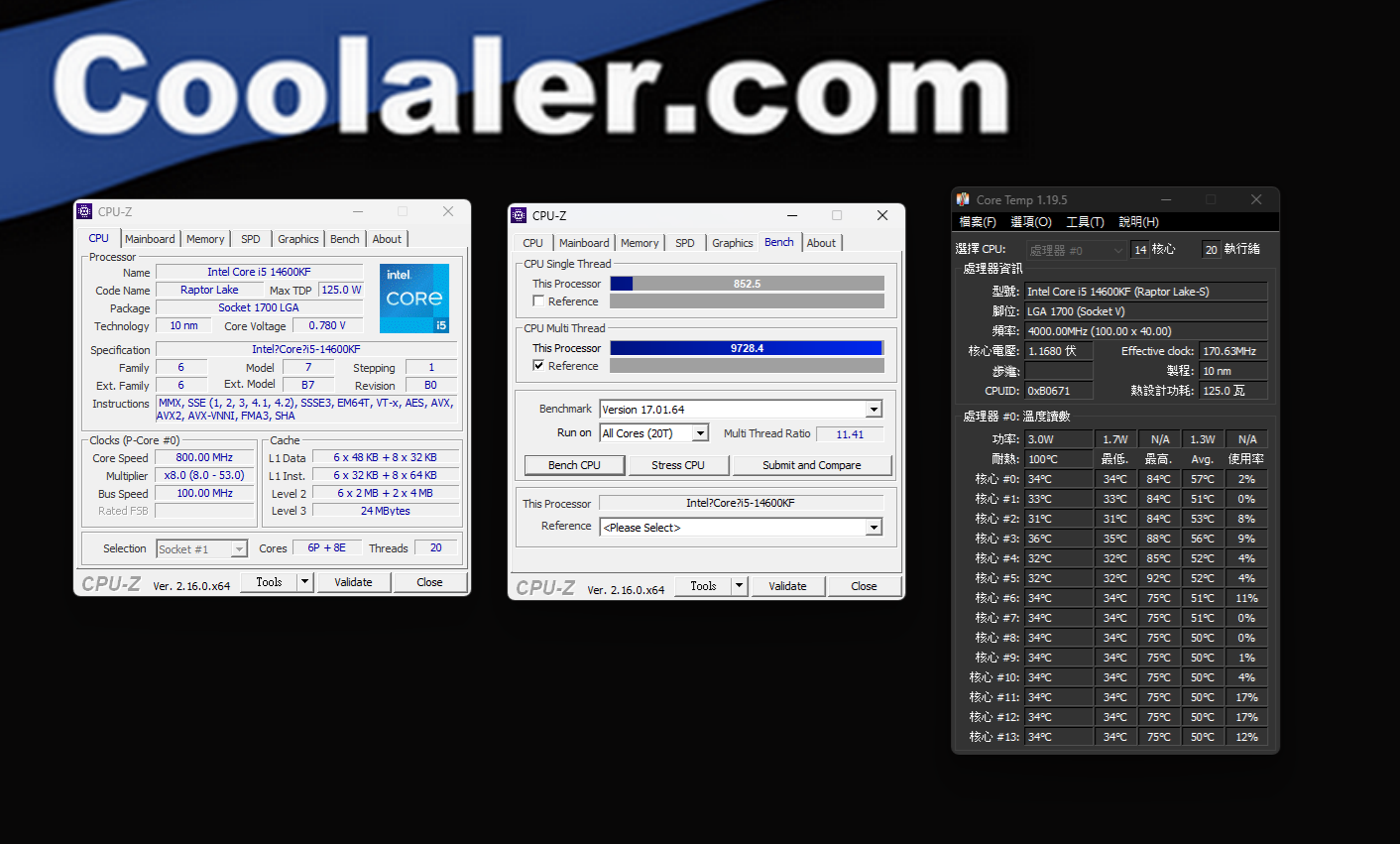Click the Core Temp title bar app icon
The width and height of the screenshot is (1400, 844).
click(963, 199)
